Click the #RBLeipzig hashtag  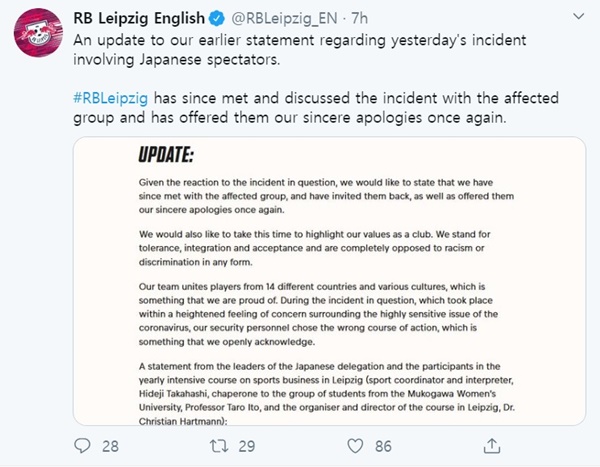(111, 98)
